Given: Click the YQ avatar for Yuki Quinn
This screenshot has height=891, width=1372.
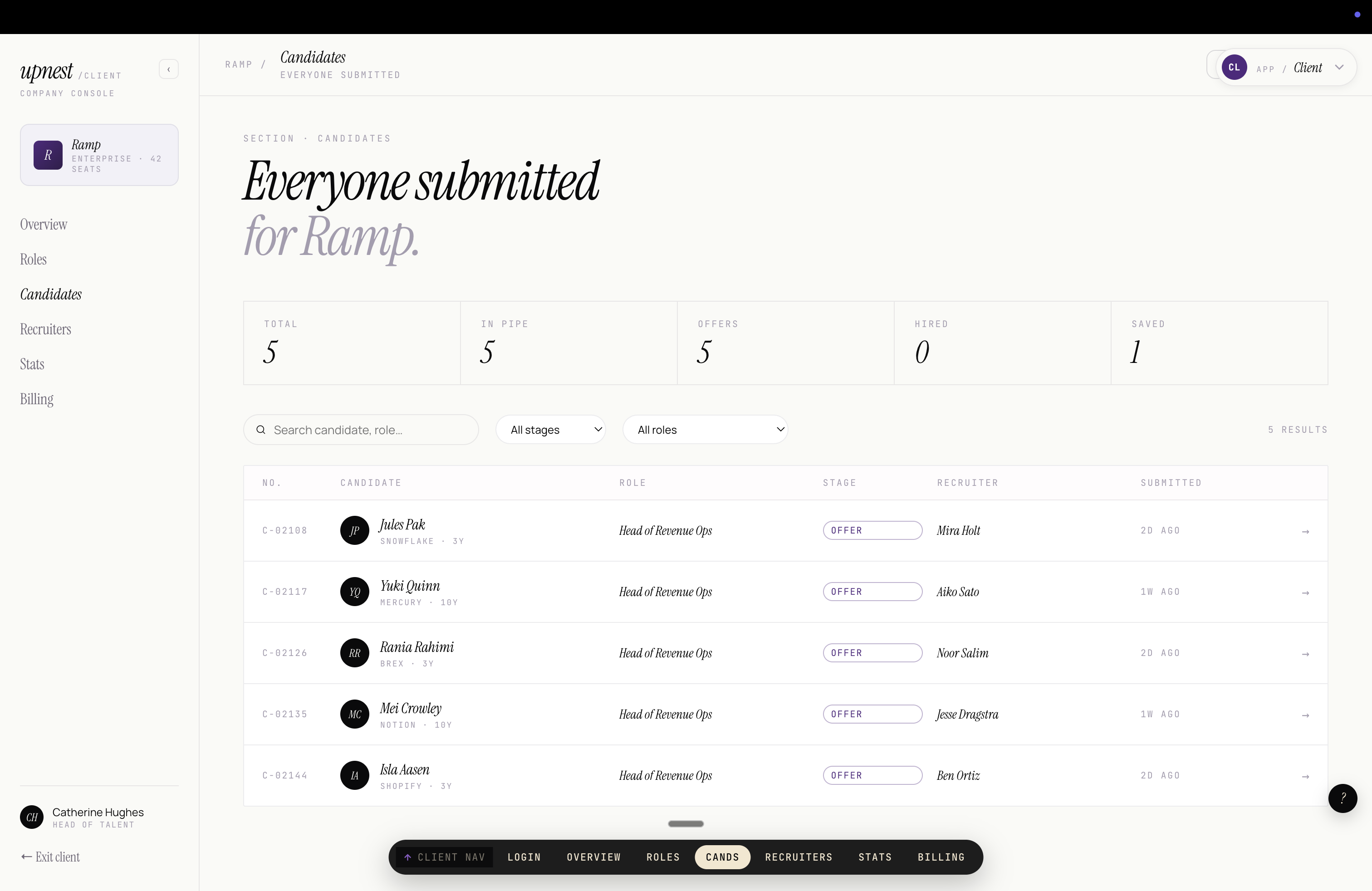Looking at the screenshot, I should click(x=354, y=592).
